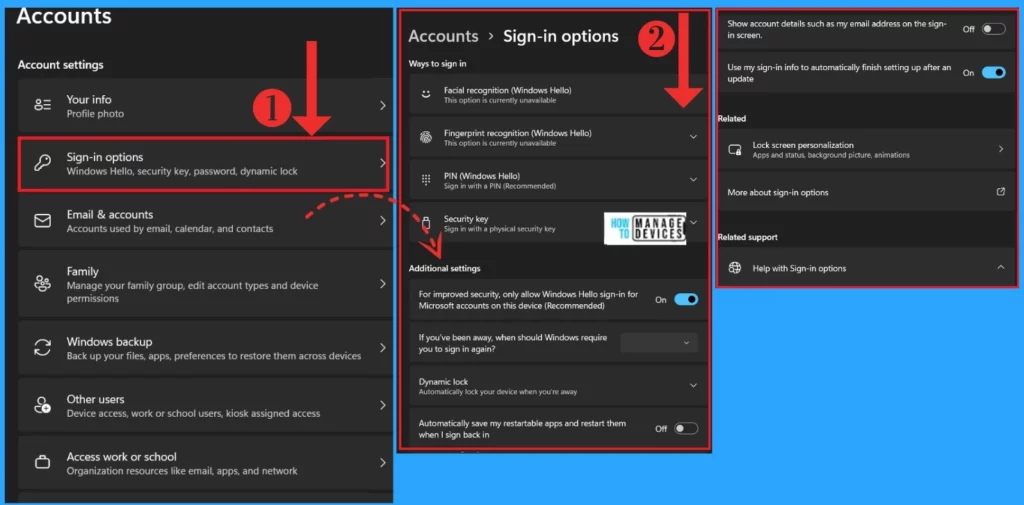1024x505 pixels.
Task: Enable automatically save restartable apps toggle
Action: pyautogui.click(x=686, y=429)
